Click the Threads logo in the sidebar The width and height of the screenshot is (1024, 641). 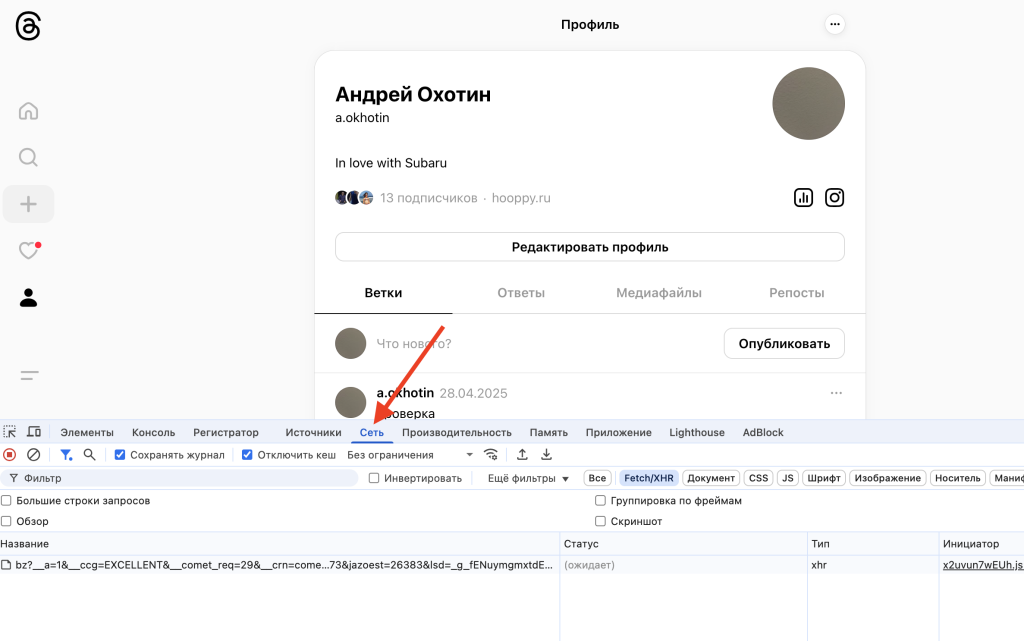click(x=28, y=26)
